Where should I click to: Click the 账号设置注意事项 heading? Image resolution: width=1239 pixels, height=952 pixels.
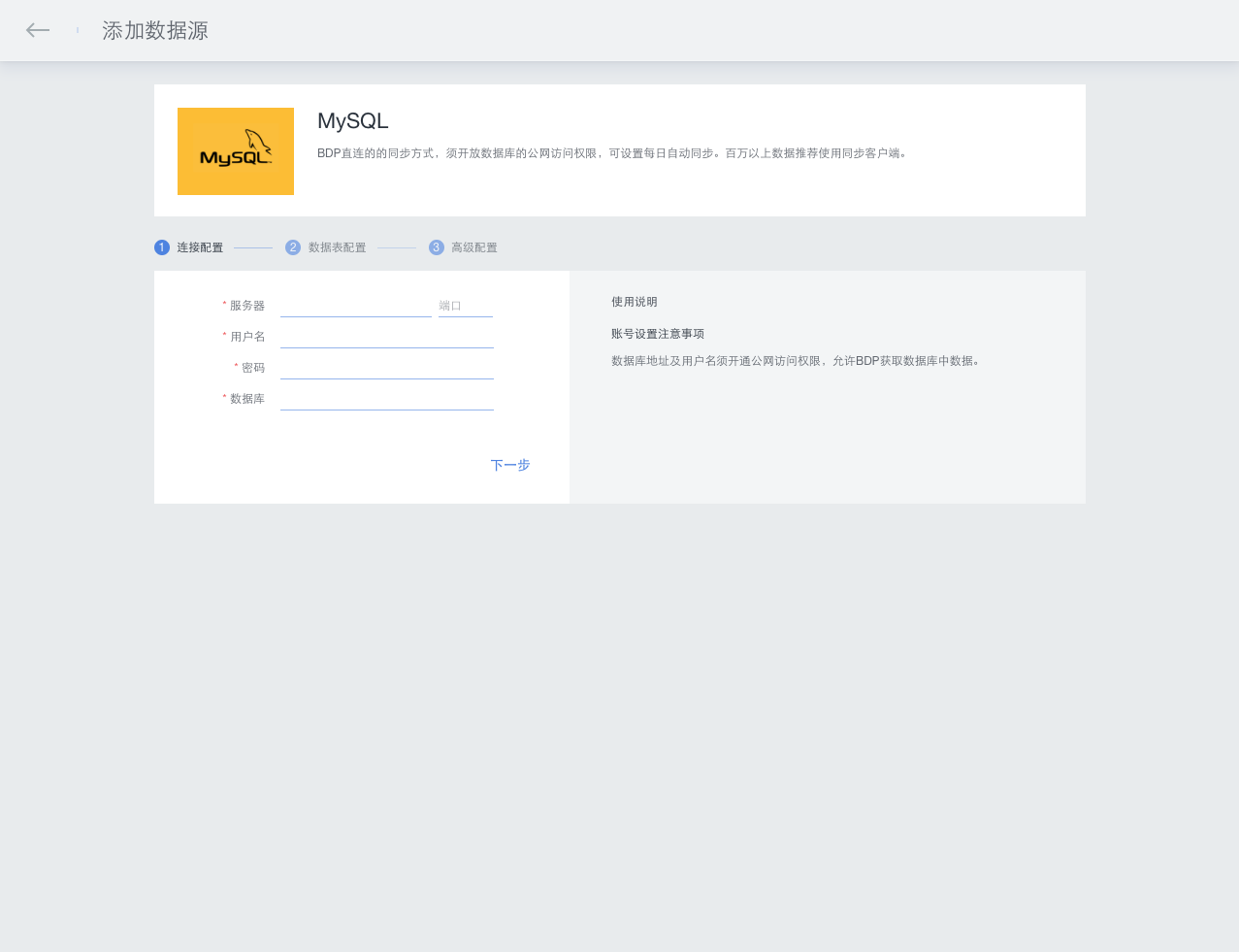(x=658, y=334)
